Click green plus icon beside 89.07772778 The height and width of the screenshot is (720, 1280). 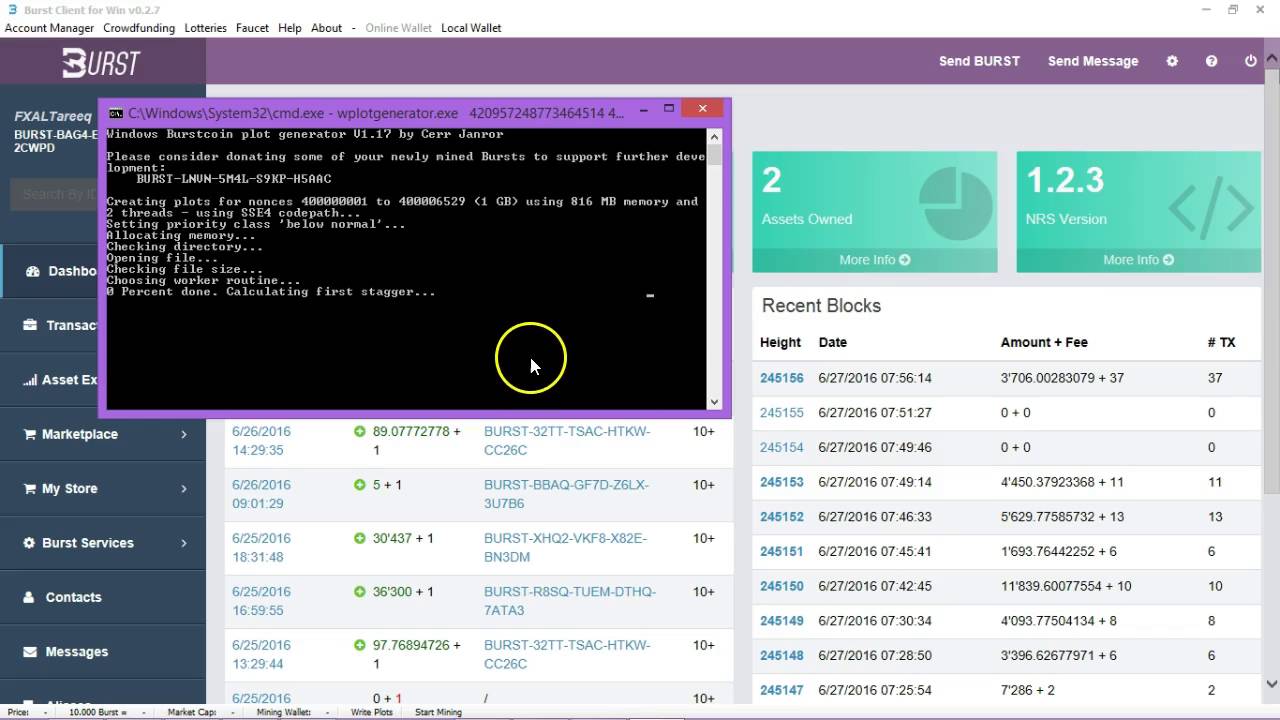(x=360, y=431)
